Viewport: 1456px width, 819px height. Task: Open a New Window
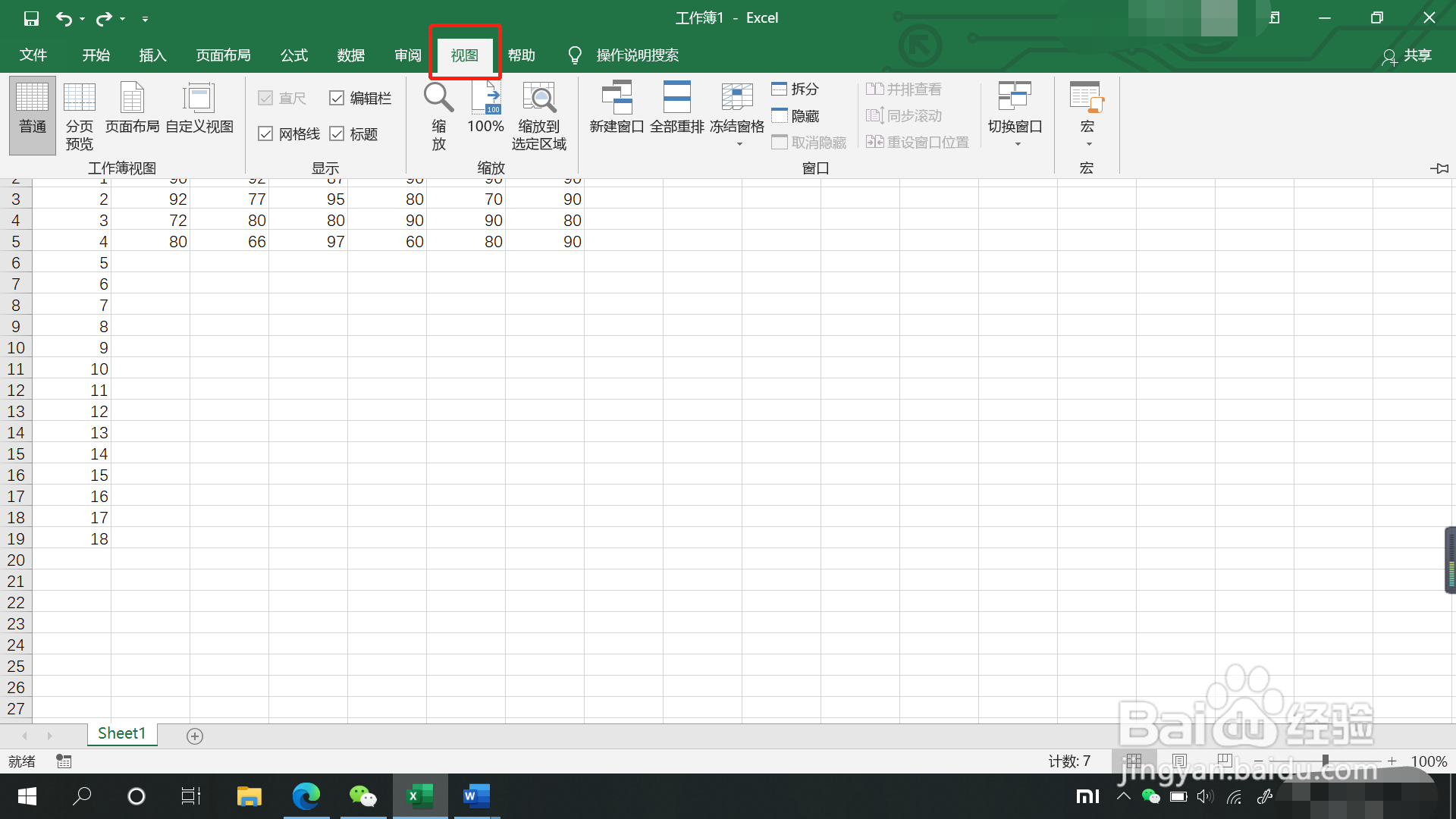click(617, 107)
